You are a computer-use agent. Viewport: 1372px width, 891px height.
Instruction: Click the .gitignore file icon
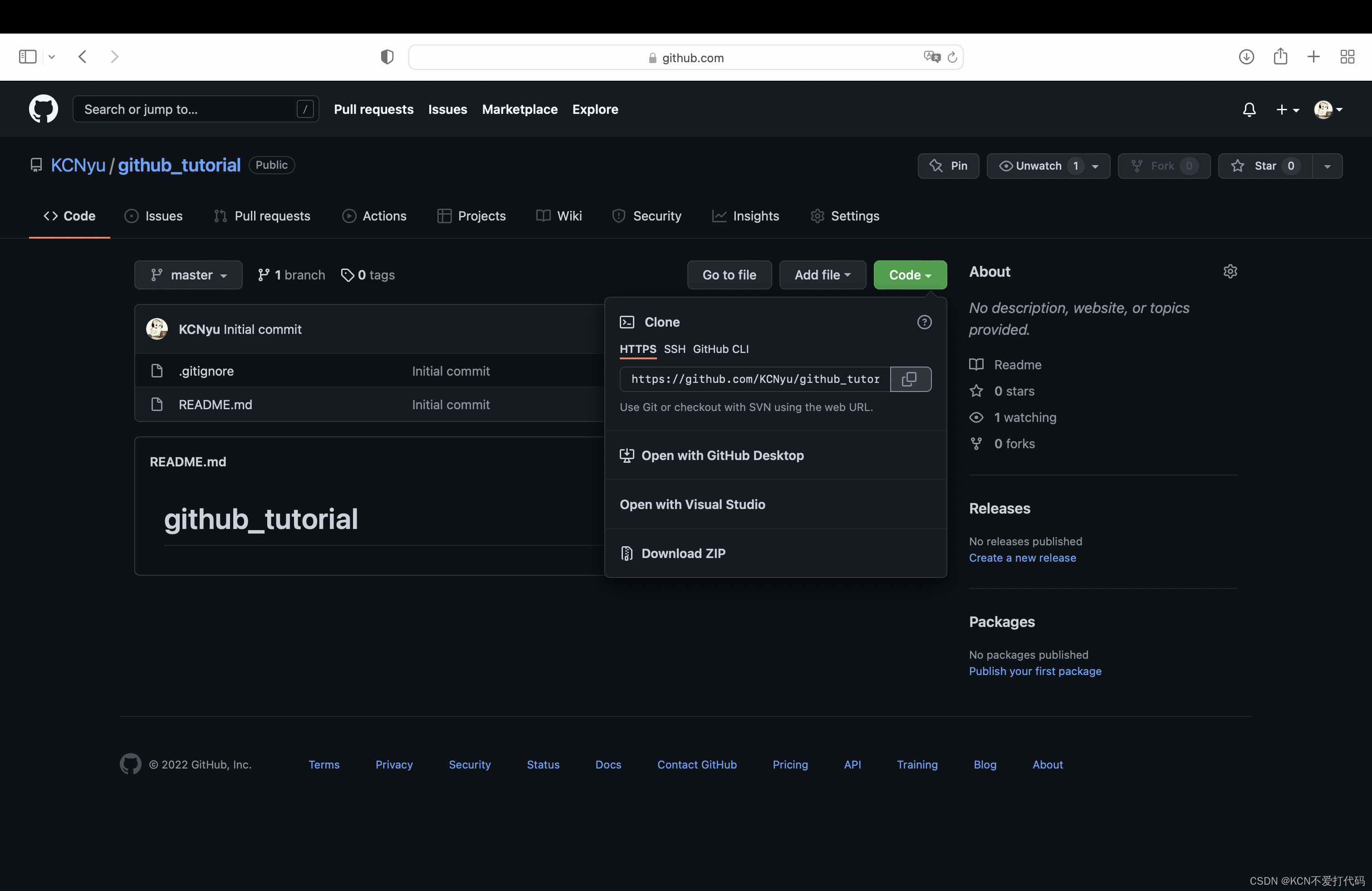(x=157, y=371)
